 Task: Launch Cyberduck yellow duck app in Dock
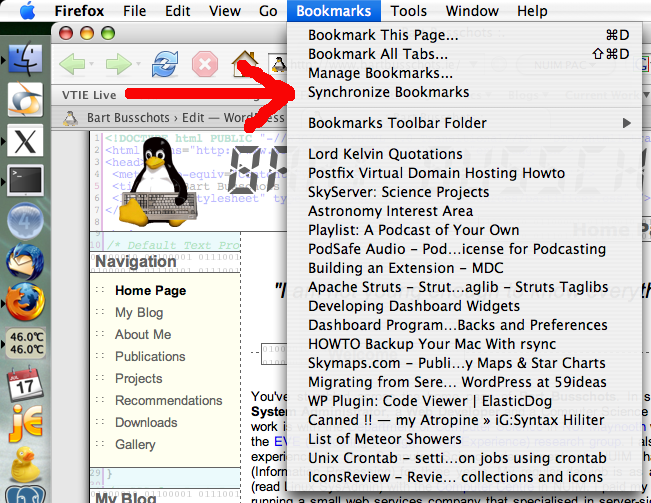[x=25, y=464]
